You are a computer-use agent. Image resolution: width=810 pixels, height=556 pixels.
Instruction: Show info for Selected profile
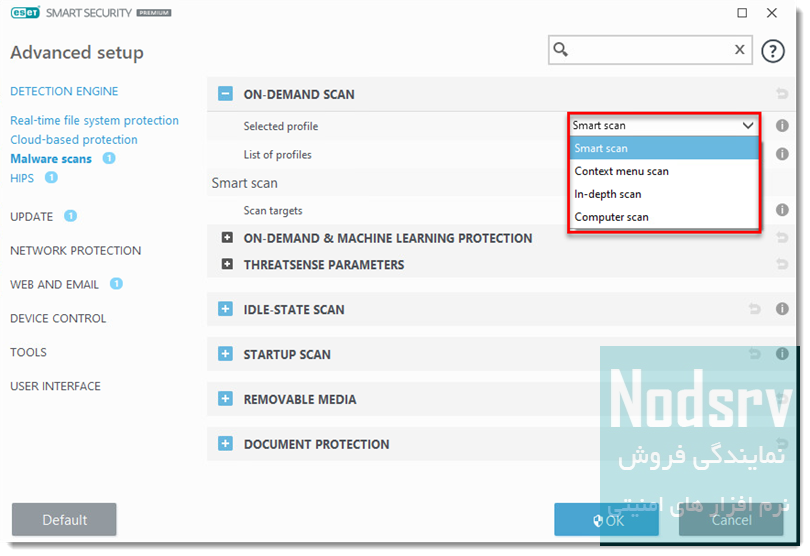tap(782, 126)
